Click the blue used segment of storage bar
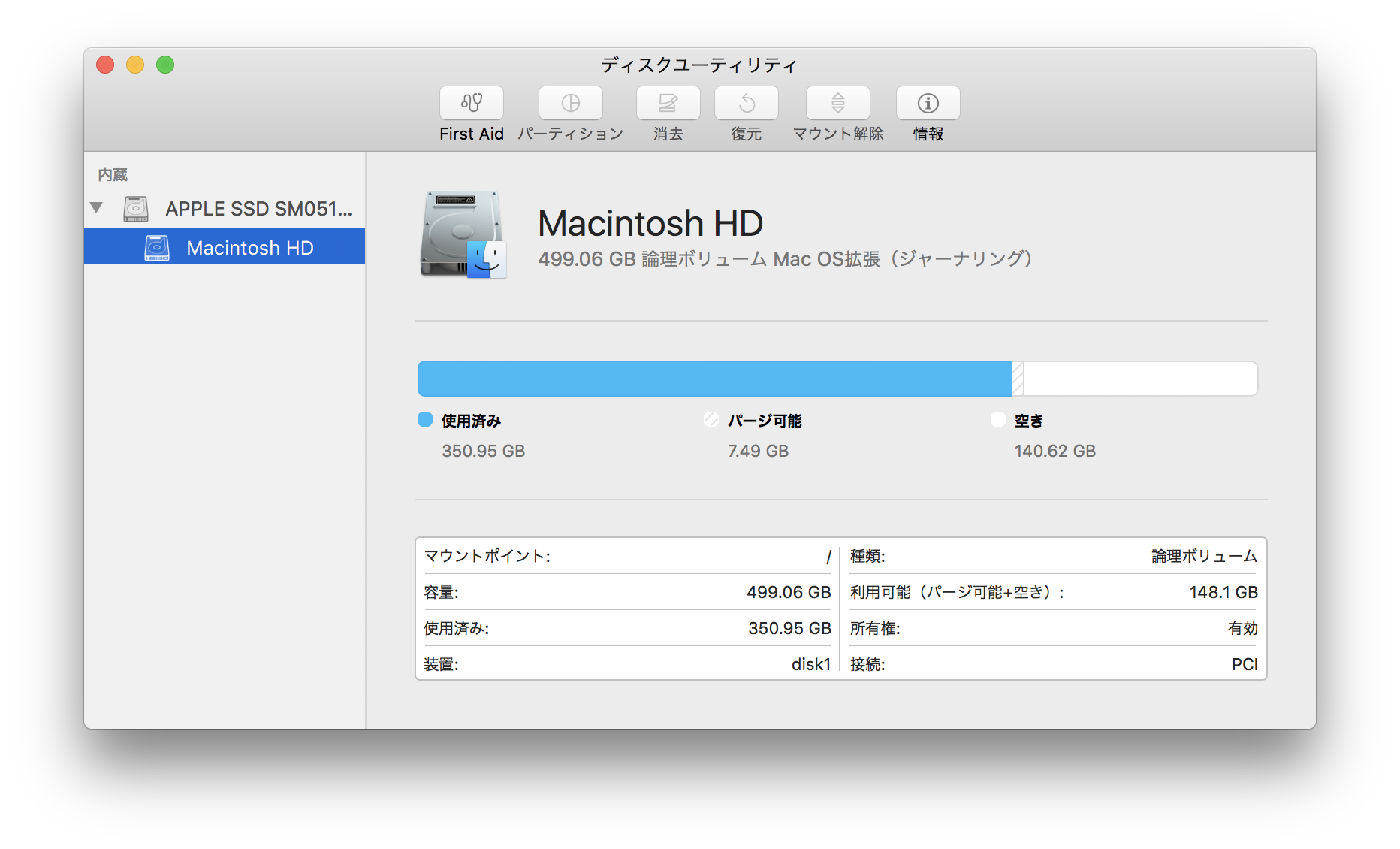The height and width of the screenshot is (849, 1400). tap(714, 378)
